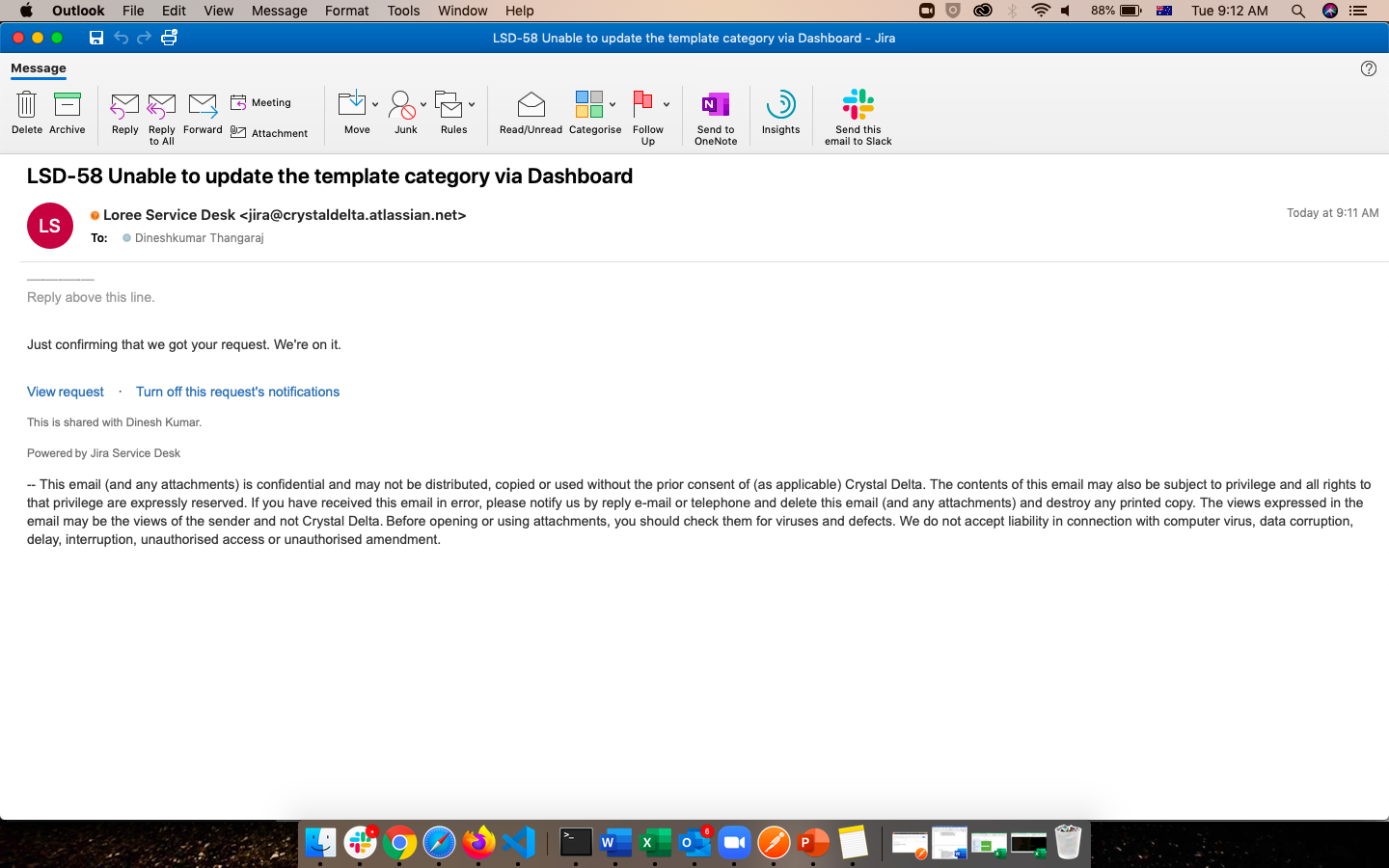
Task: Expand the Follow Up dropdown arrow
Action: 667,104
